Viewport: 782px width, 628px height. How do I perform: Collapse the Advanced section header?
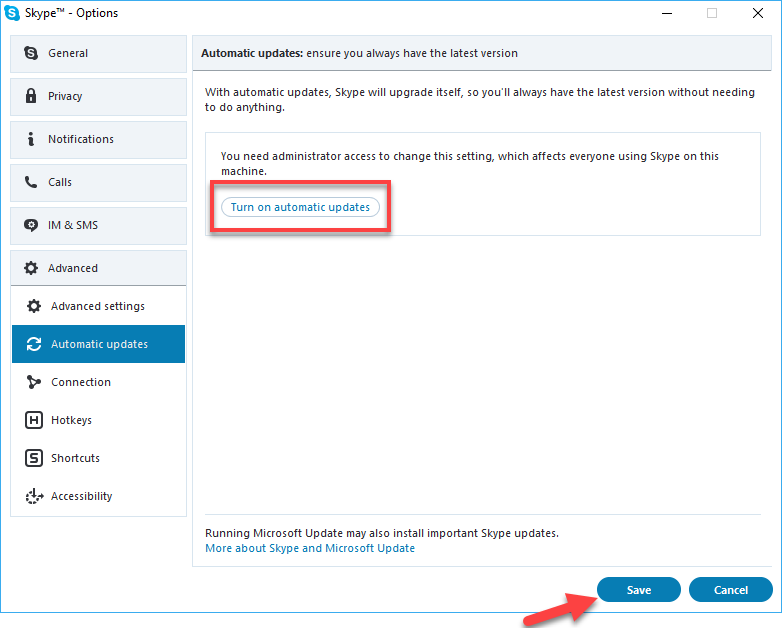pos(98,268)
